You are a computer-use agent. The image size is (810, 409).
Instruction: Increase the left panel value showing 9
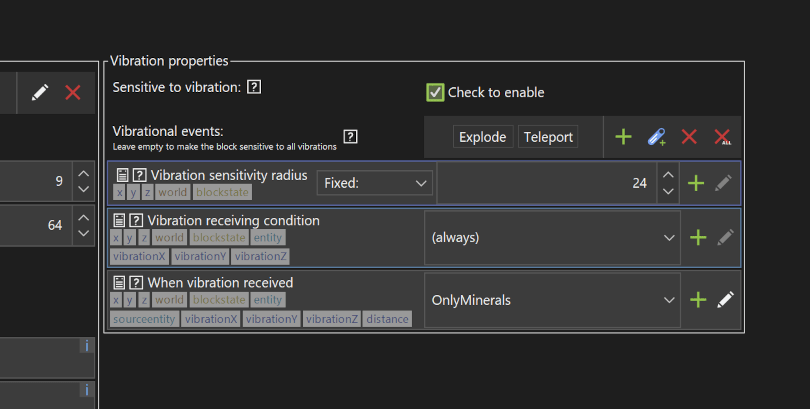[83, 173]
